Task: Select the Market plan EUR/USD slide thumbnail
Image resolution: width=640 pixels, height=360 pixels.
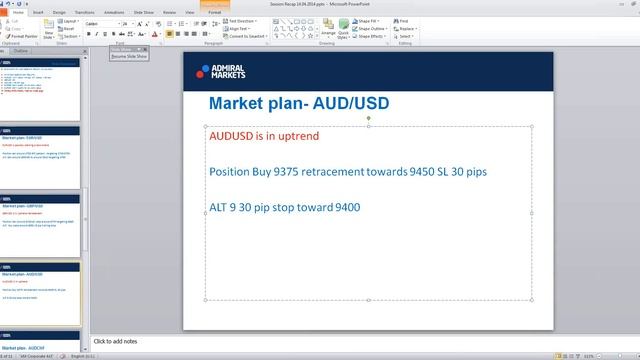Action: (x=40, y=158)
